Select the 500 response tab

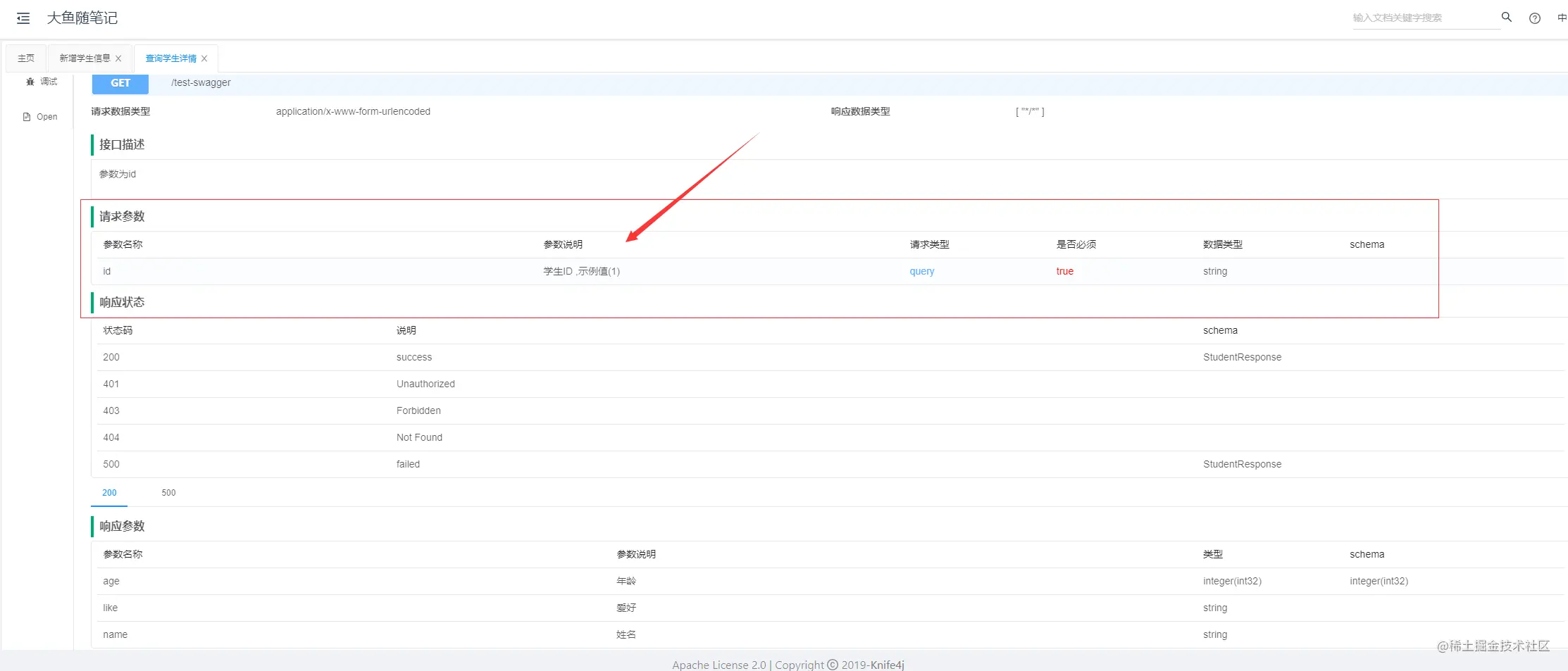(168, 493)
